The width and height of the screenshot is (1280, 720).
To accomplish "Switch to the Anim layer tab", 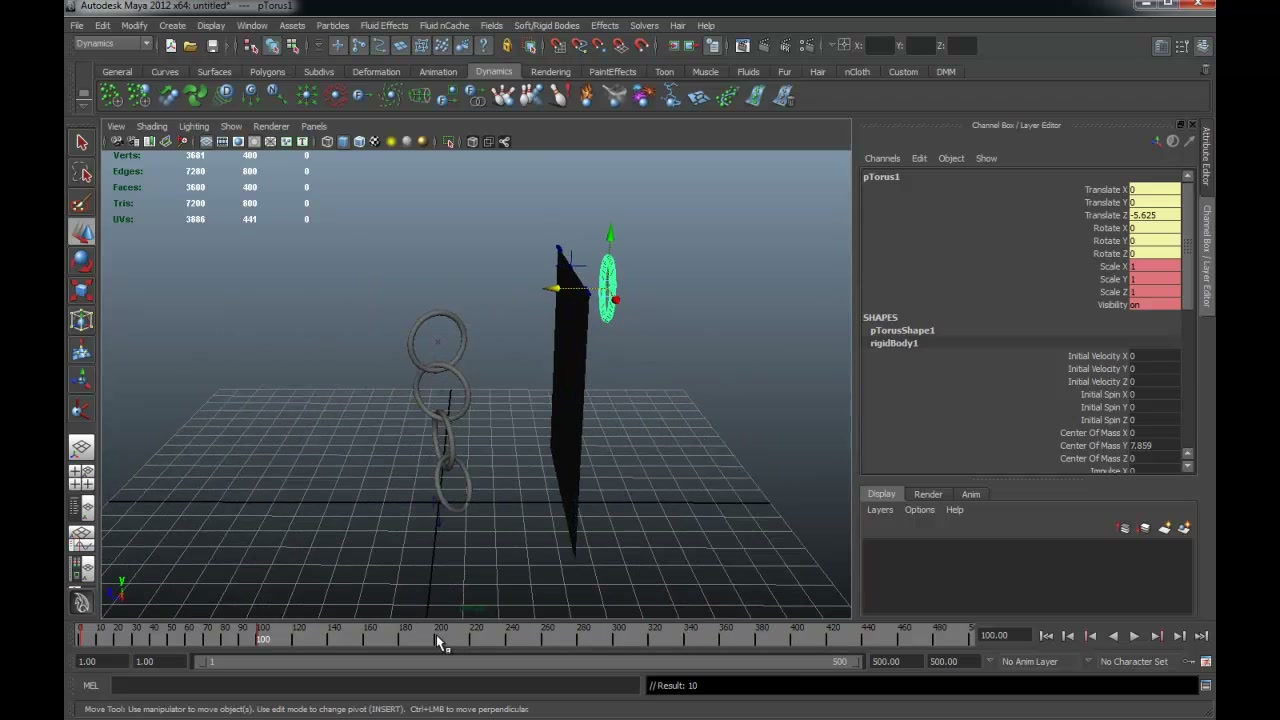I will click(971, 494).
